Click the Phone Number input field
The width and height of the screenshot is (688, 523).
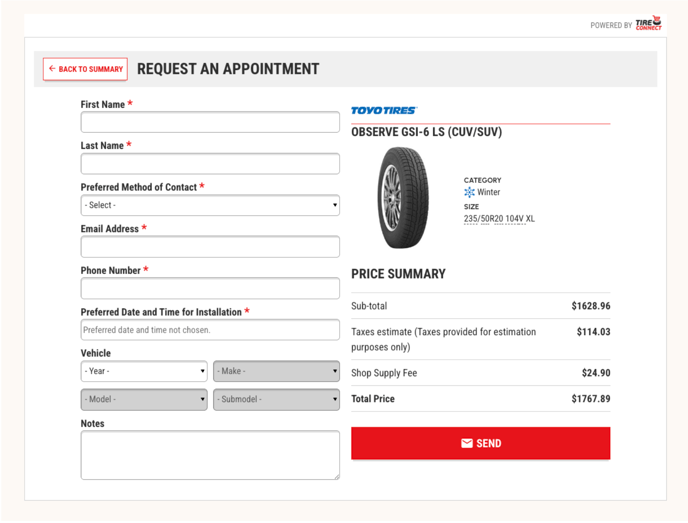tap(210, 288)
